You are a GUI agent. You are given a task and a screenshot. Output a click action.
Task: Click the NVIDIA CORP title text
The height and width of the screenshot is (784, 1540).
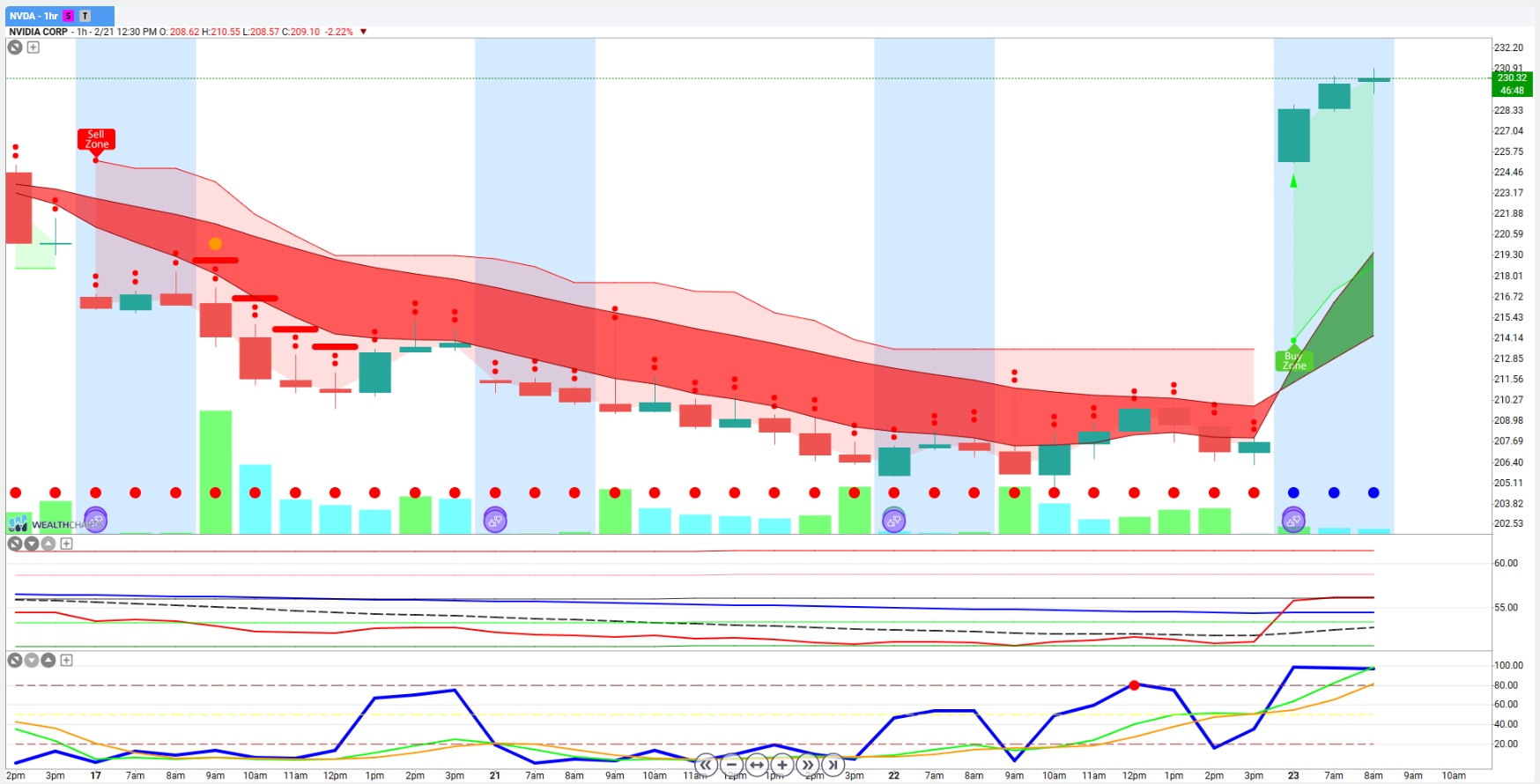(38, 32)
